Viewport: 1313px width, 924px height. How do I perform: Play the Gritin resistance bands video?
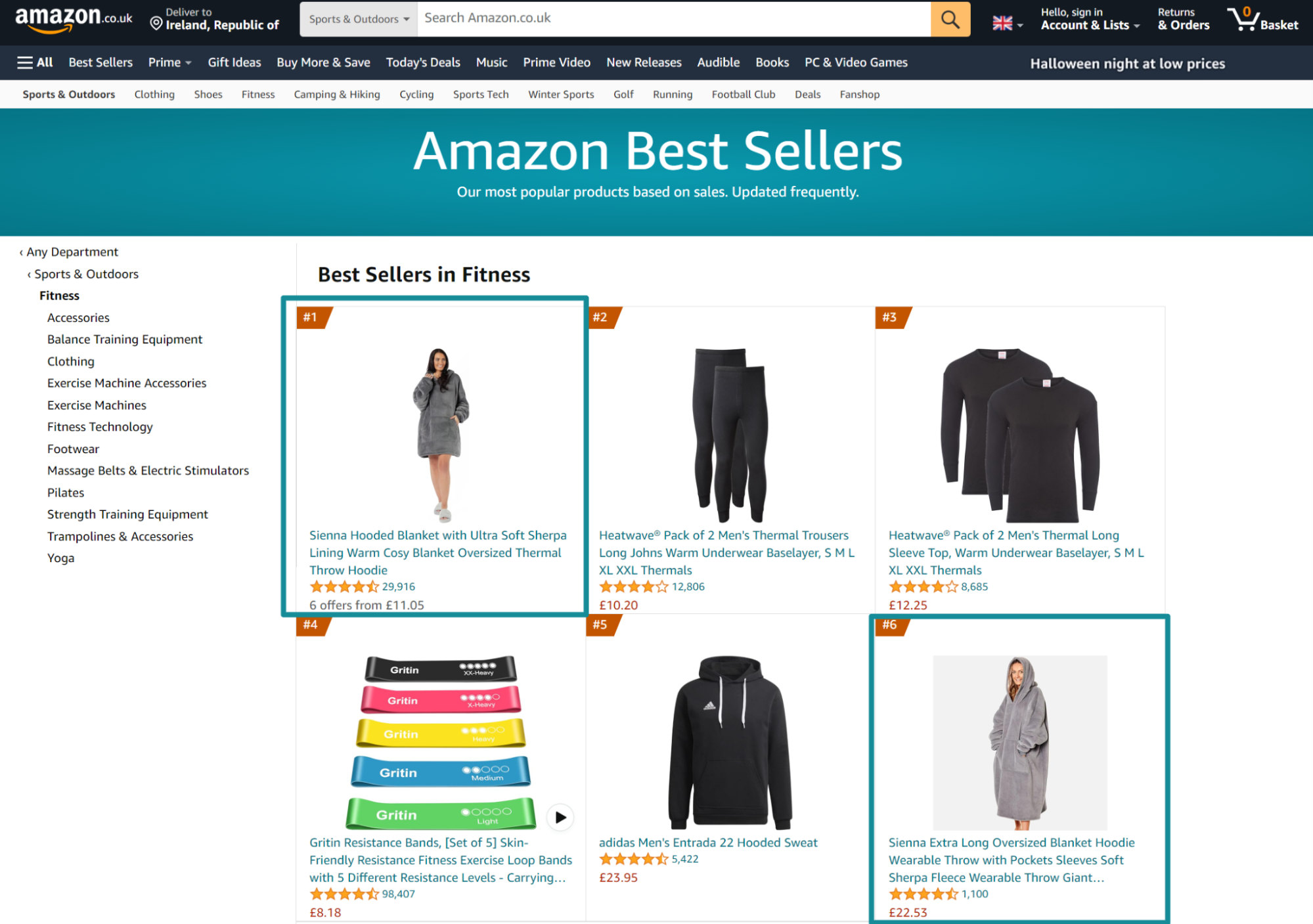coord(560,817)
